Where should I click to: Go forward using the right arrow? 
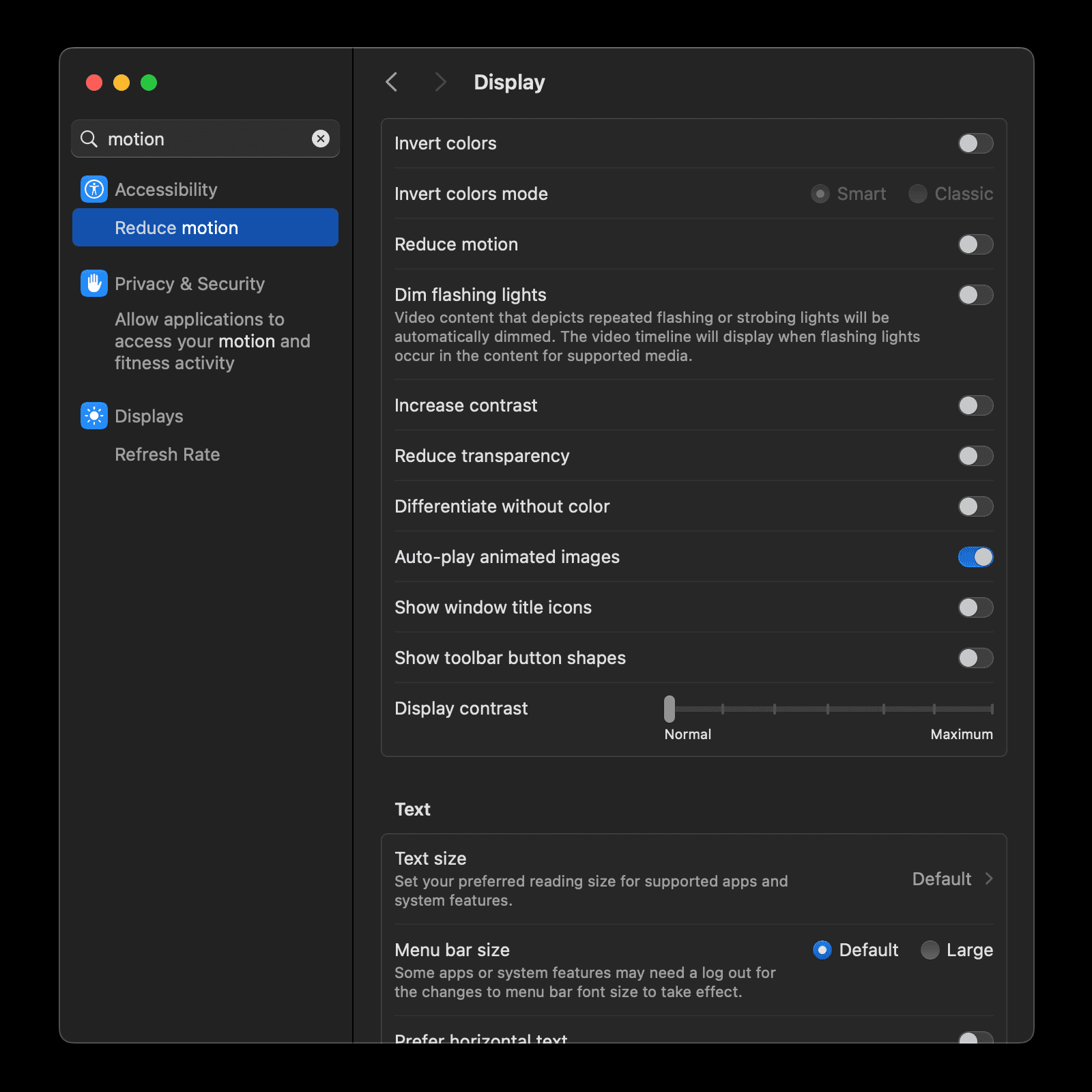click(440, 82)
